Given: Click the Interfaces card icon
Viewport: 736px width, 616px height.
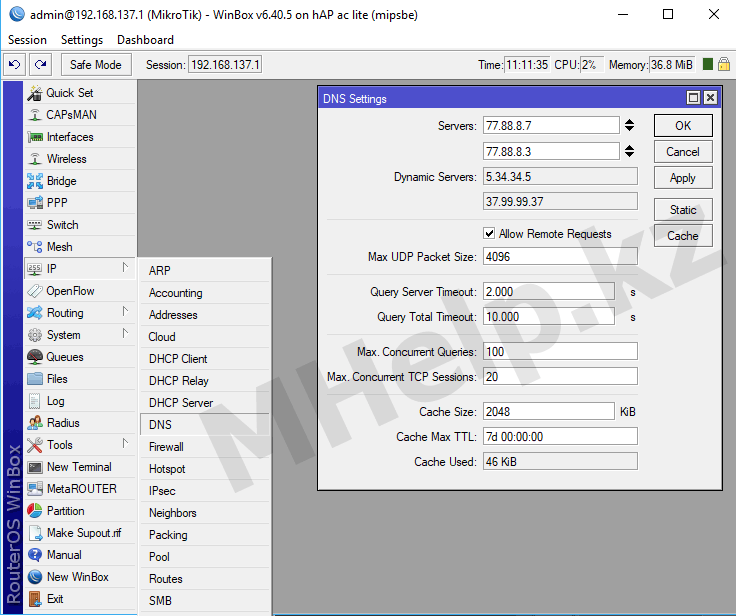Looking at the screenshot, I should 35,137.
